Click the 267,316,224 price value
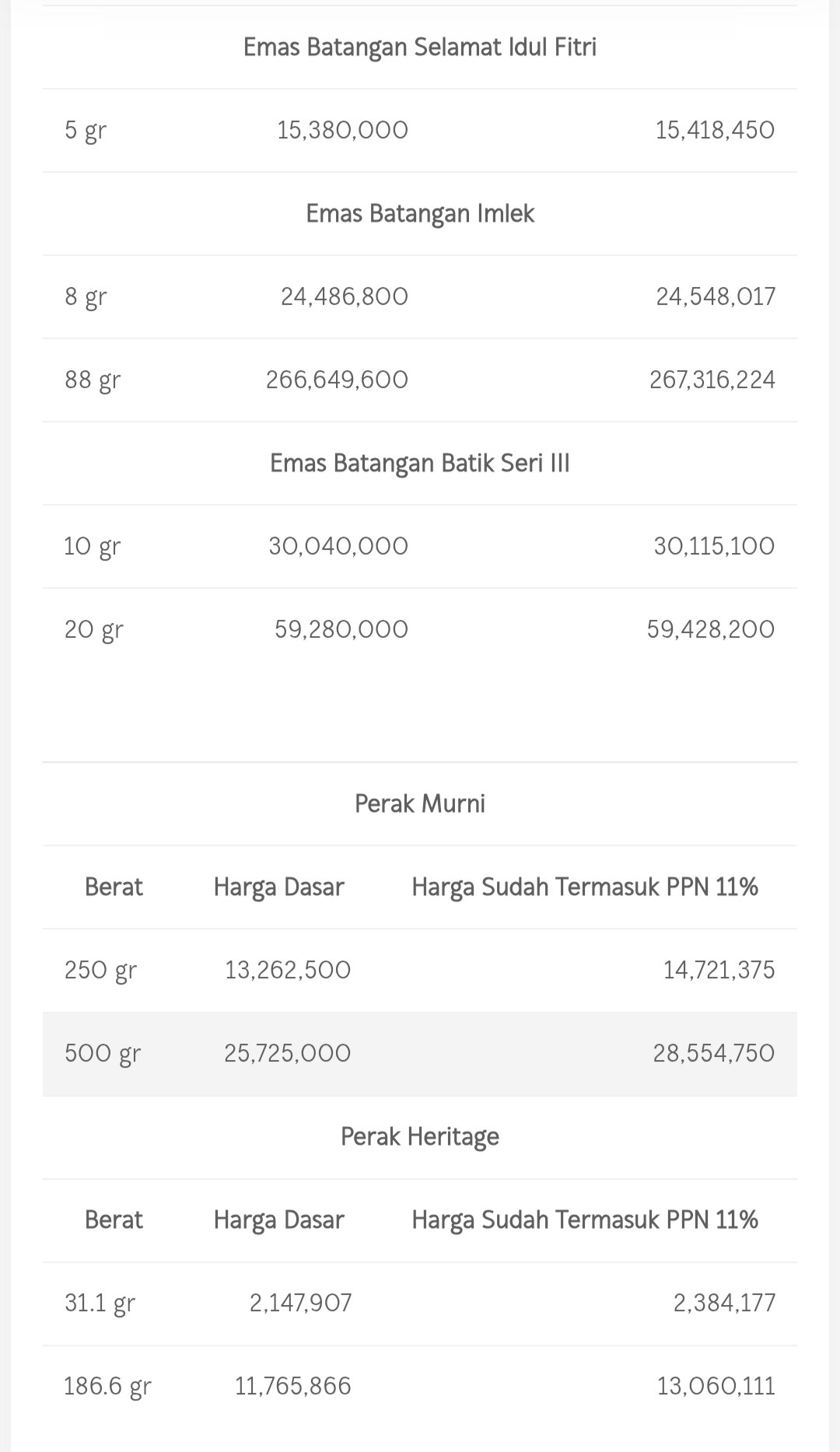The image size is (840, 1452). [712, 380]
